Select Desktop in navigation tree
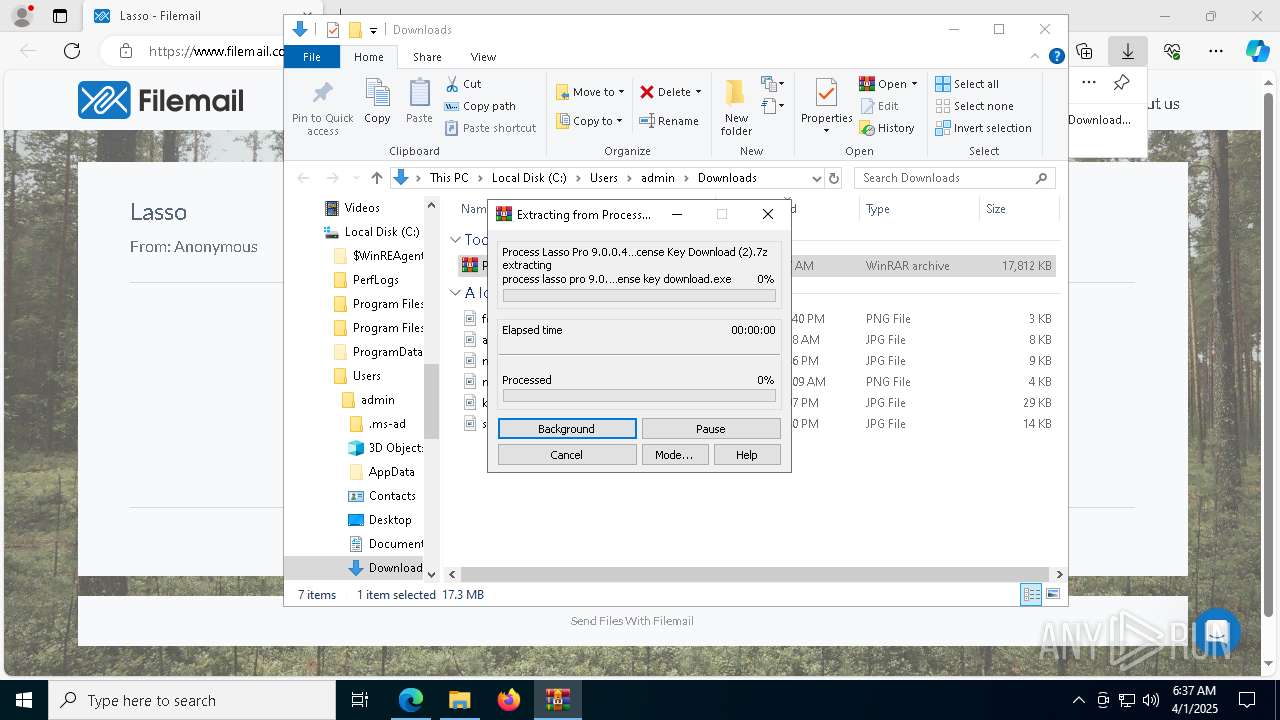The image size is (1280, 720). [379, 520]
